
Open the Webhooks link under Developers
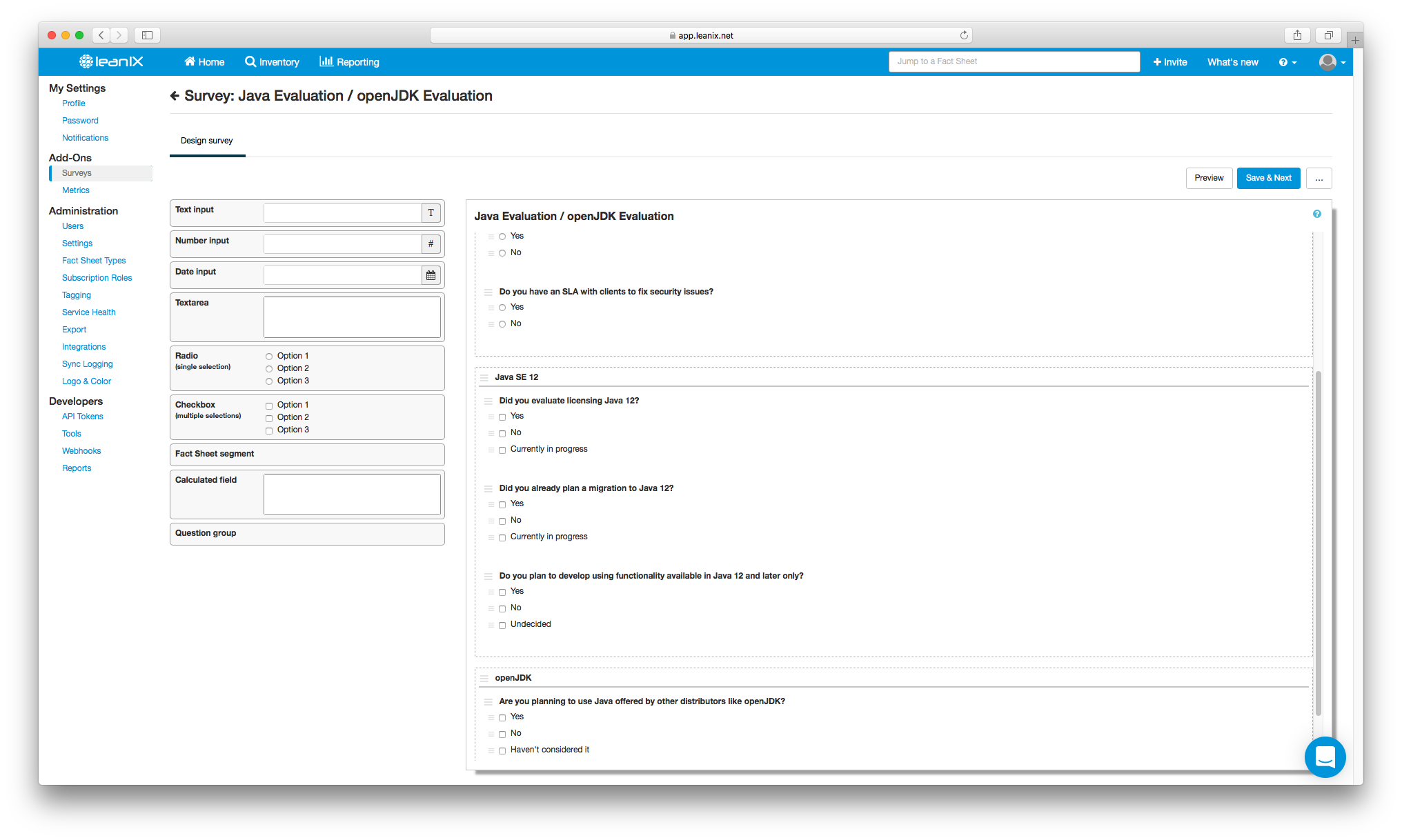pyautogui.click(x=81, y=451)
